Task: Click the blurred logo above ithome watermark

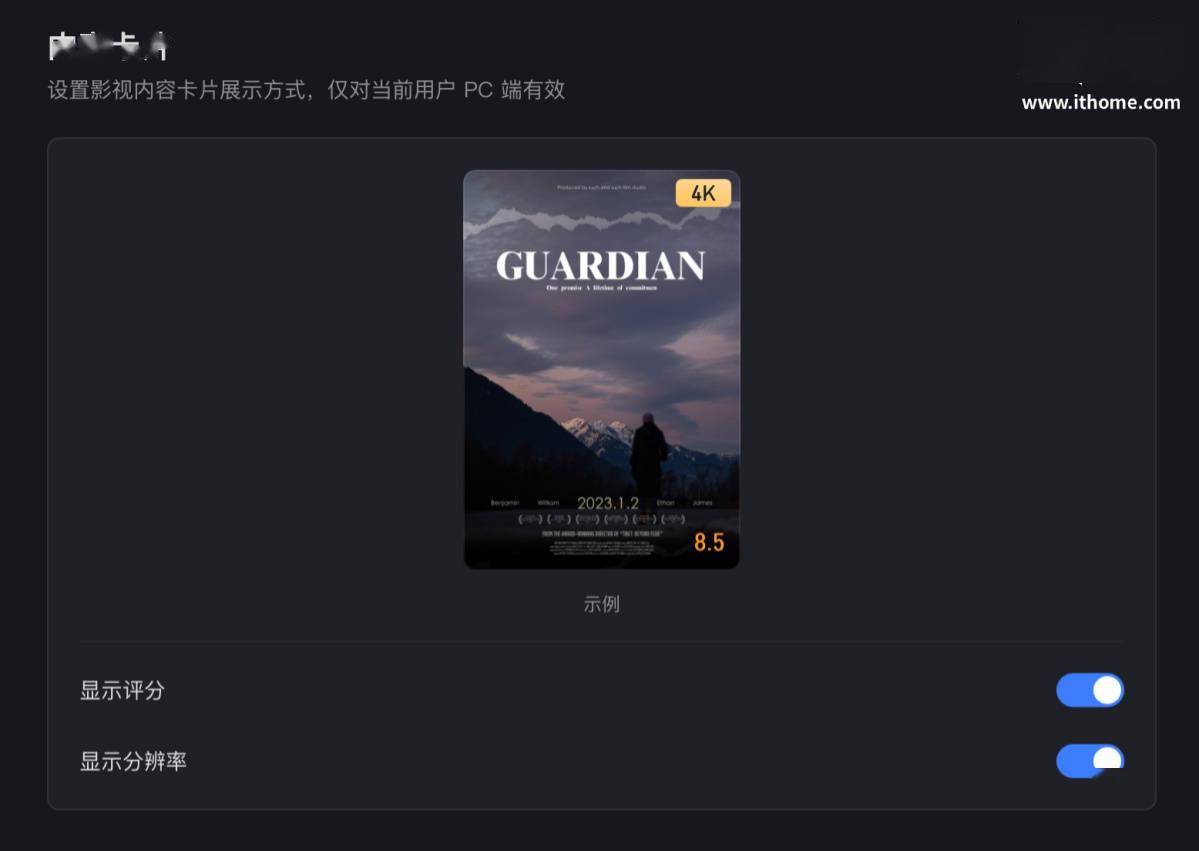Action: [1100, 50]
